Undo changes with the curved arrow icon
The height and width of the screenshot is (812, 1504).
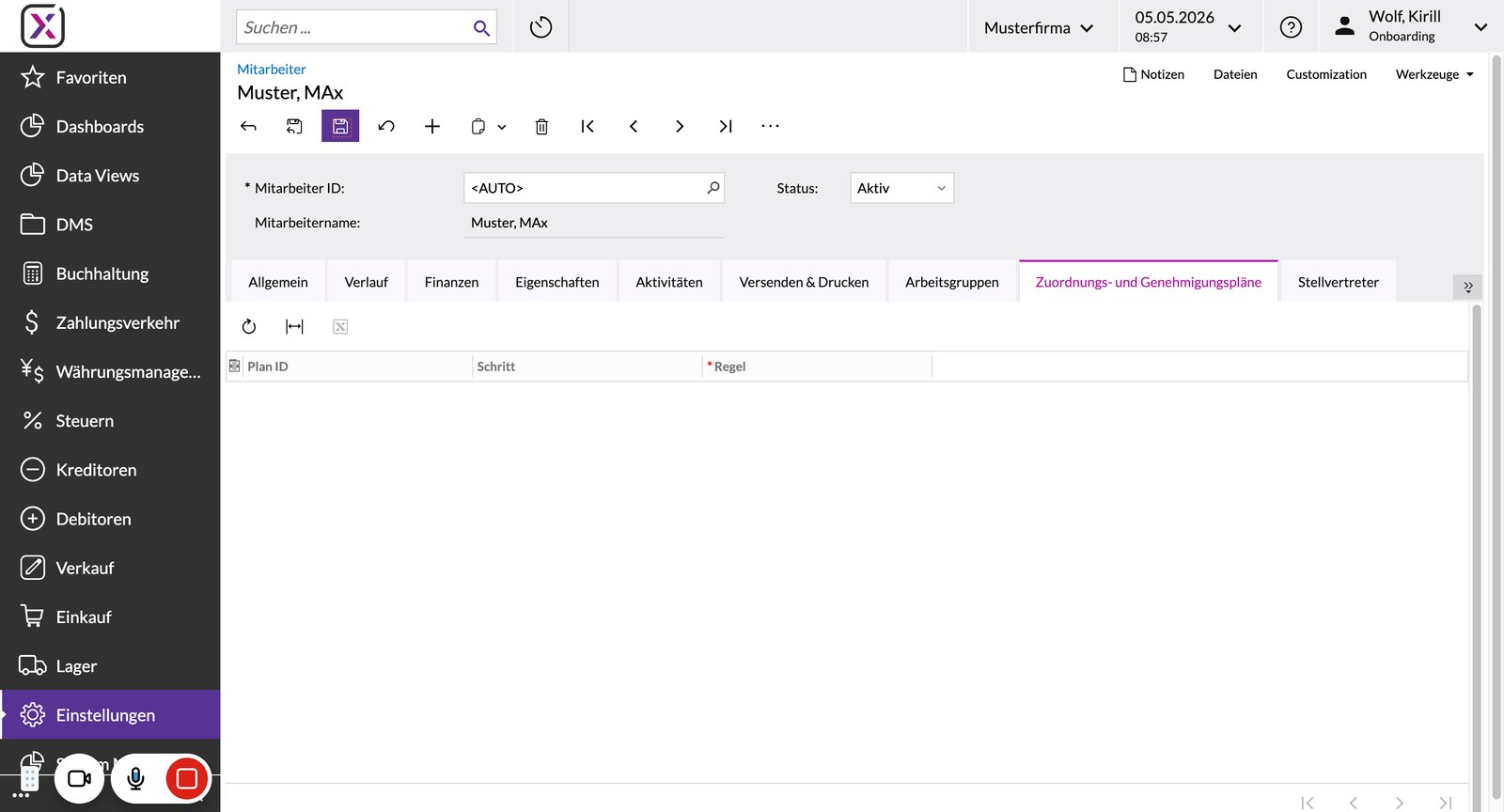click(386, 126)
